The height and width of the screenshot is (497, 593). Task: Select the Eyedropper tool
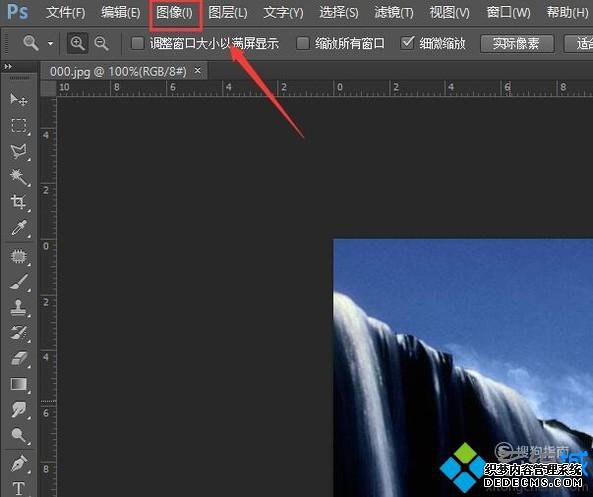[x=19, y=228]
